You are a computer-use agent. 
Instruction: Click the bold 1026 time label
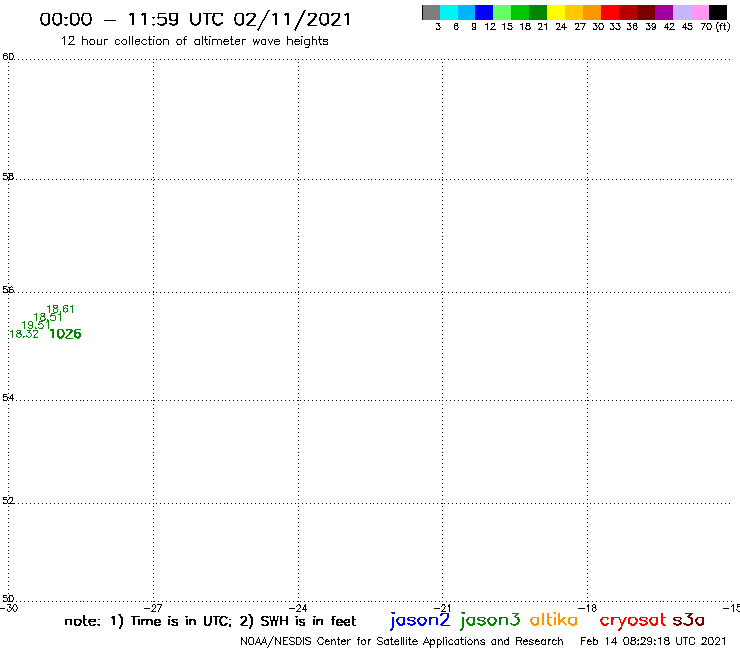tap(65, 334)
